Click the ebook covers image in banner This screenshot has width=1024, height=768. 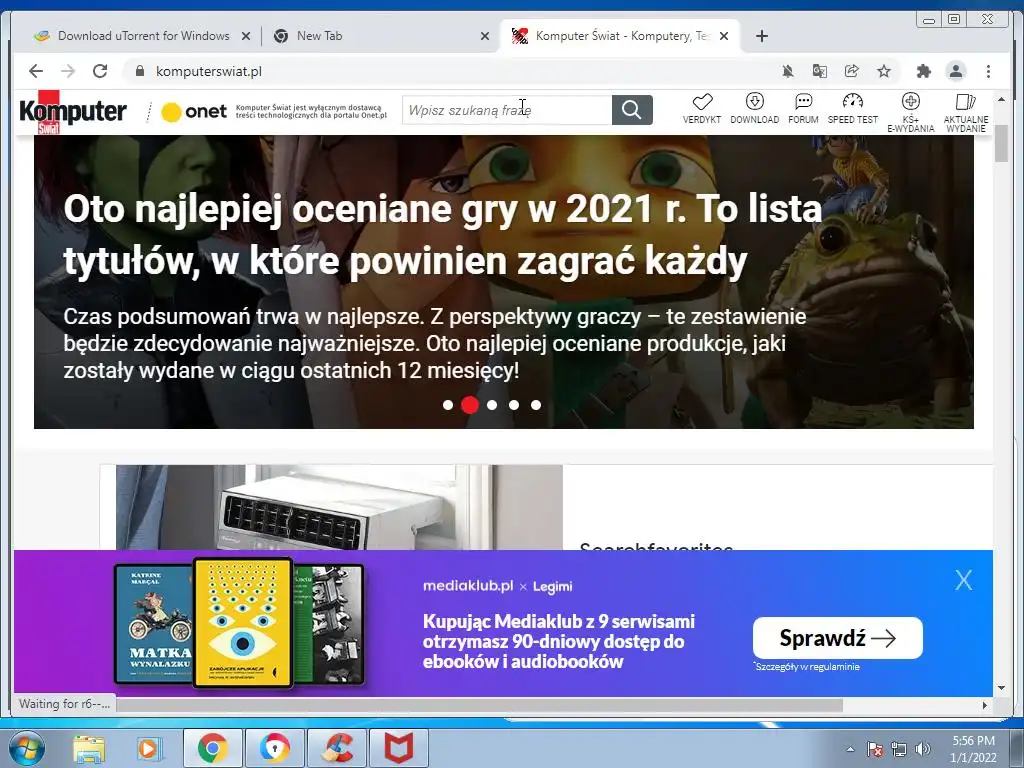point(239,623)
